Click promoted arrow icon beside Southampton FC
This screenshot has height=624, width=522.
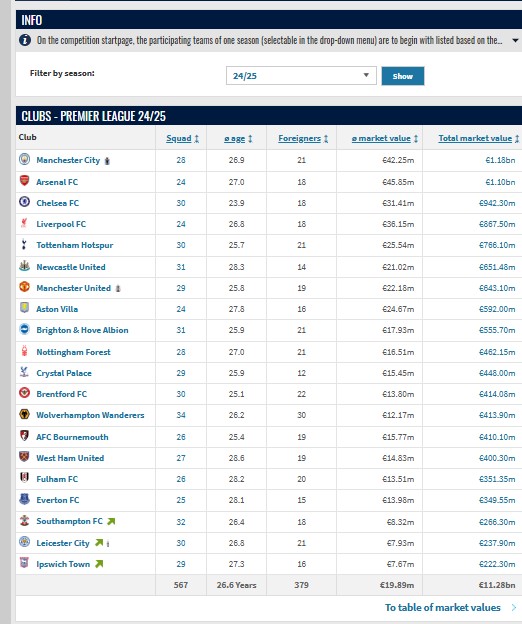tap(111, 521)
